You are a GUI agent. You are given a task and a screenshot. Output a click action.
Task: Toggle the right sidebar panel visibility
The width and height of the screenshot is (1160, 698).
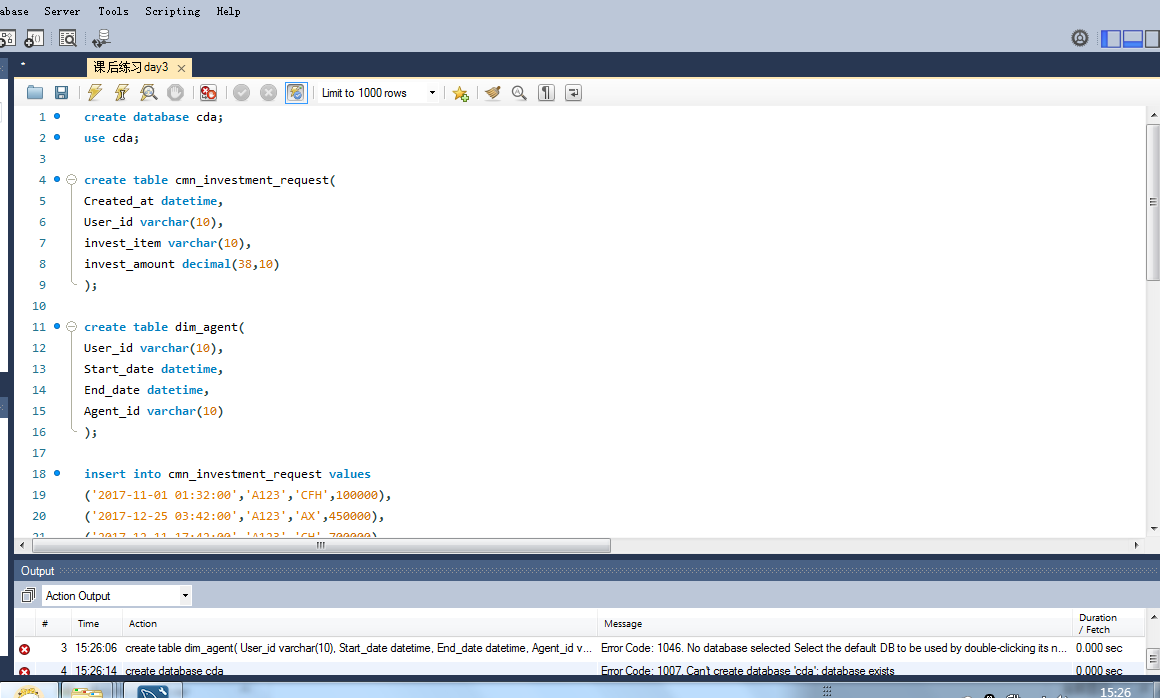click(1152, 38)
